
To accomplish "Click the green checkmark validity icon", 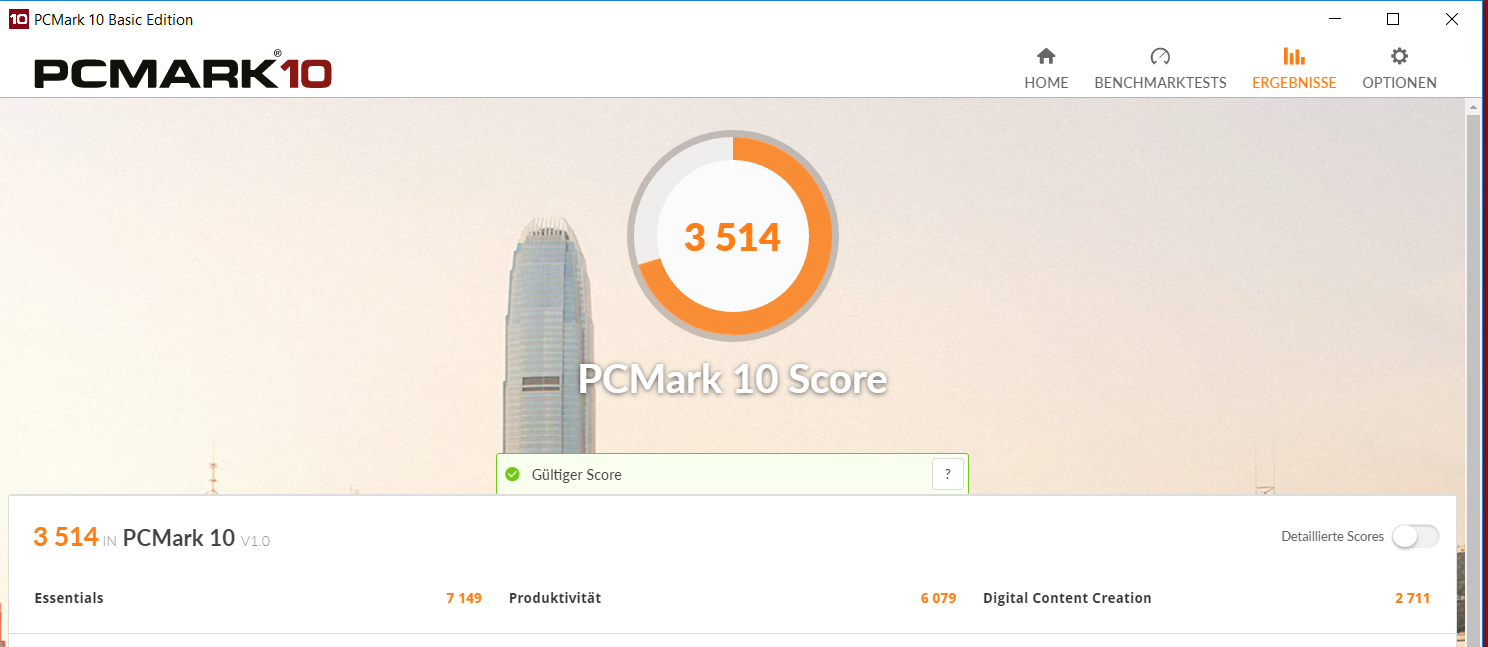I will (513, 474).
